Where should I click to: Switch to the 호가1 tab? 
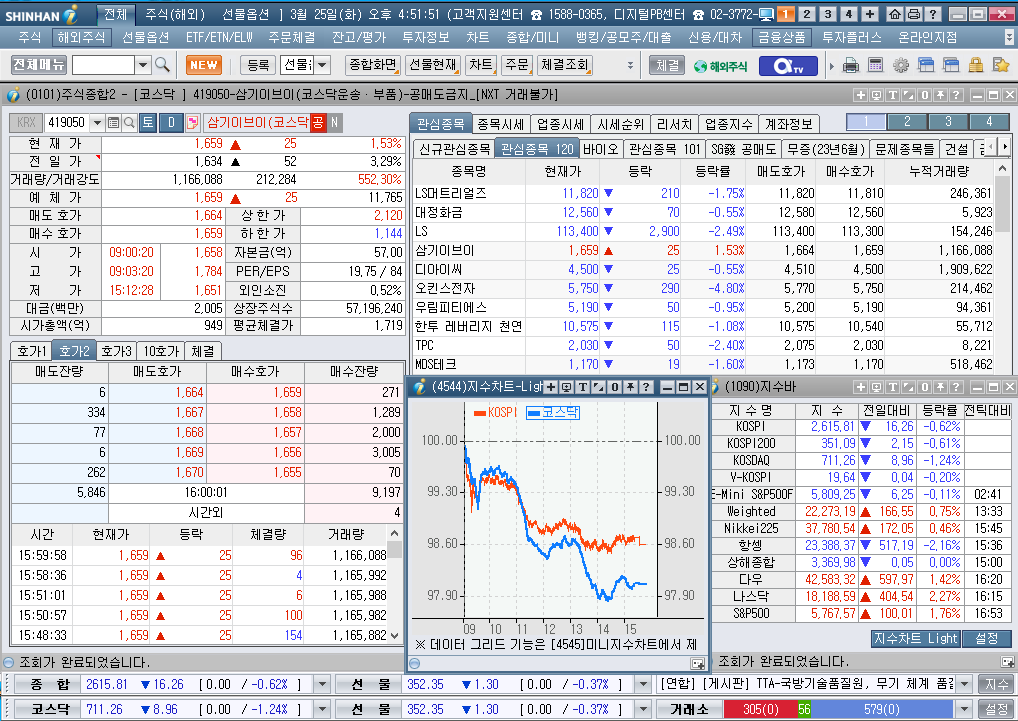[x=31, y=351]
